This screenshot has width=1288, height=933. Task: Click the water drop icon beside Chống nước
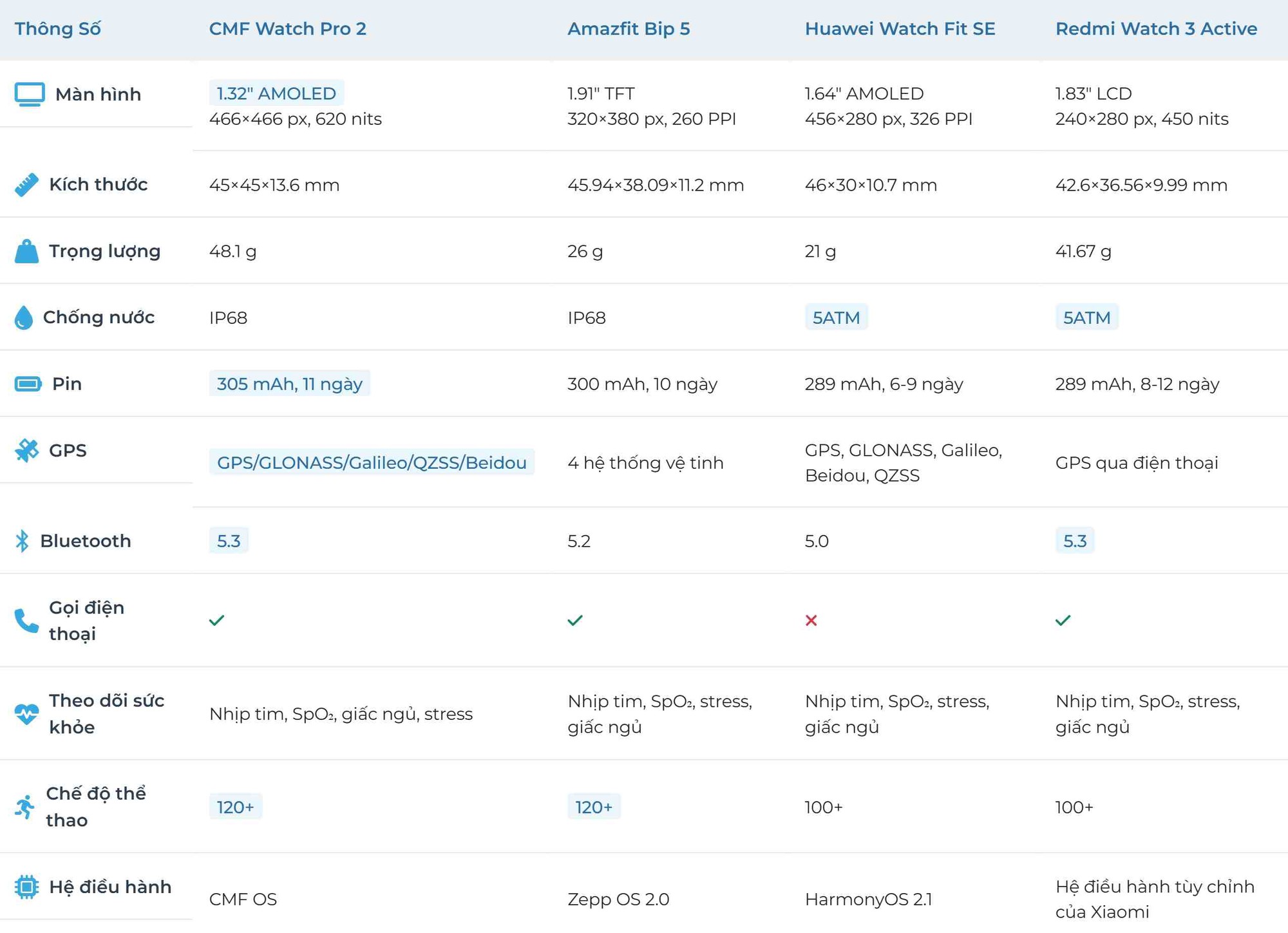(24, 317)
